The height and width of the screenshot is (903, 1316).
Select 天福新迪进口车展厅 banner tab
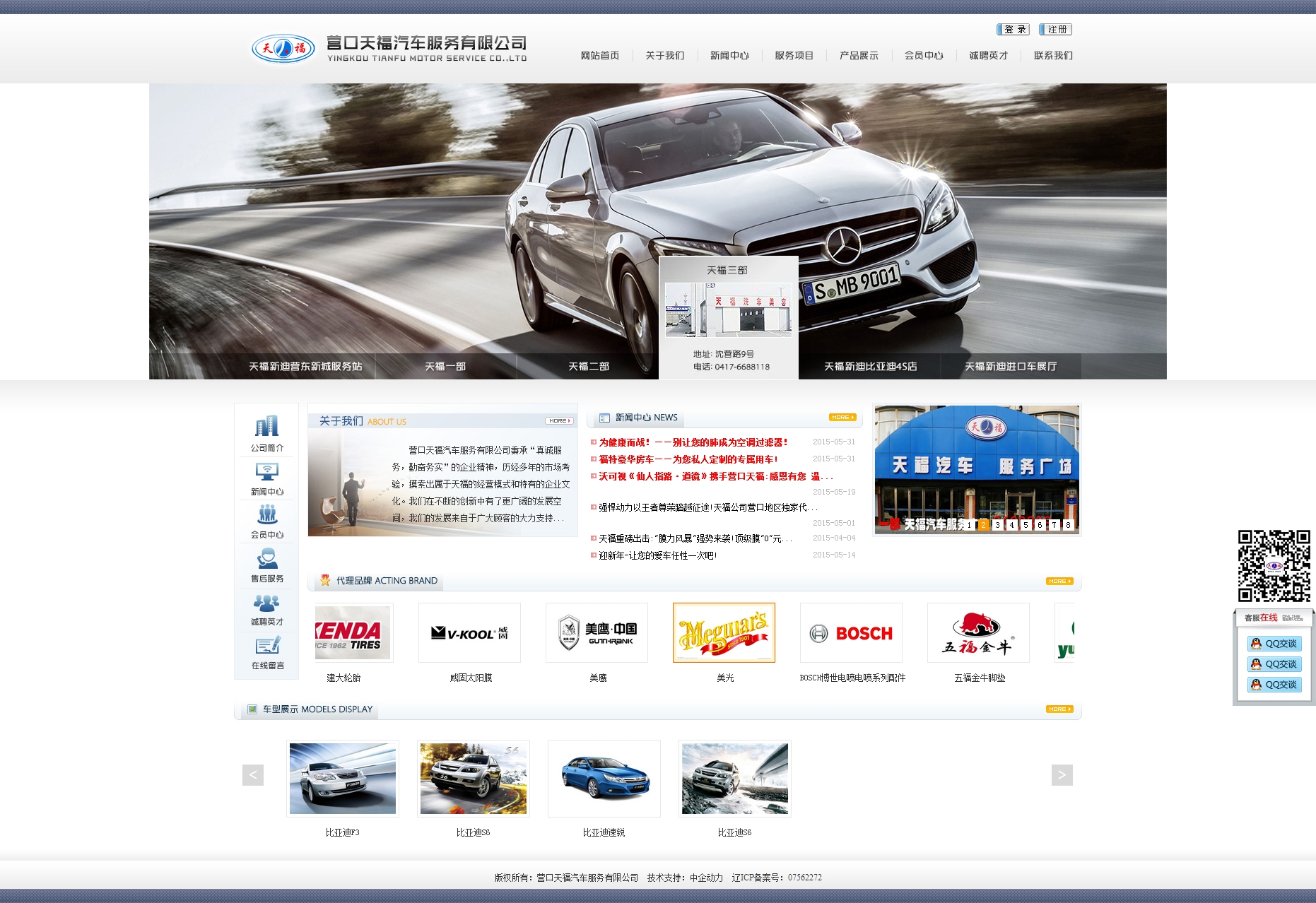(x=1011, y=367)
